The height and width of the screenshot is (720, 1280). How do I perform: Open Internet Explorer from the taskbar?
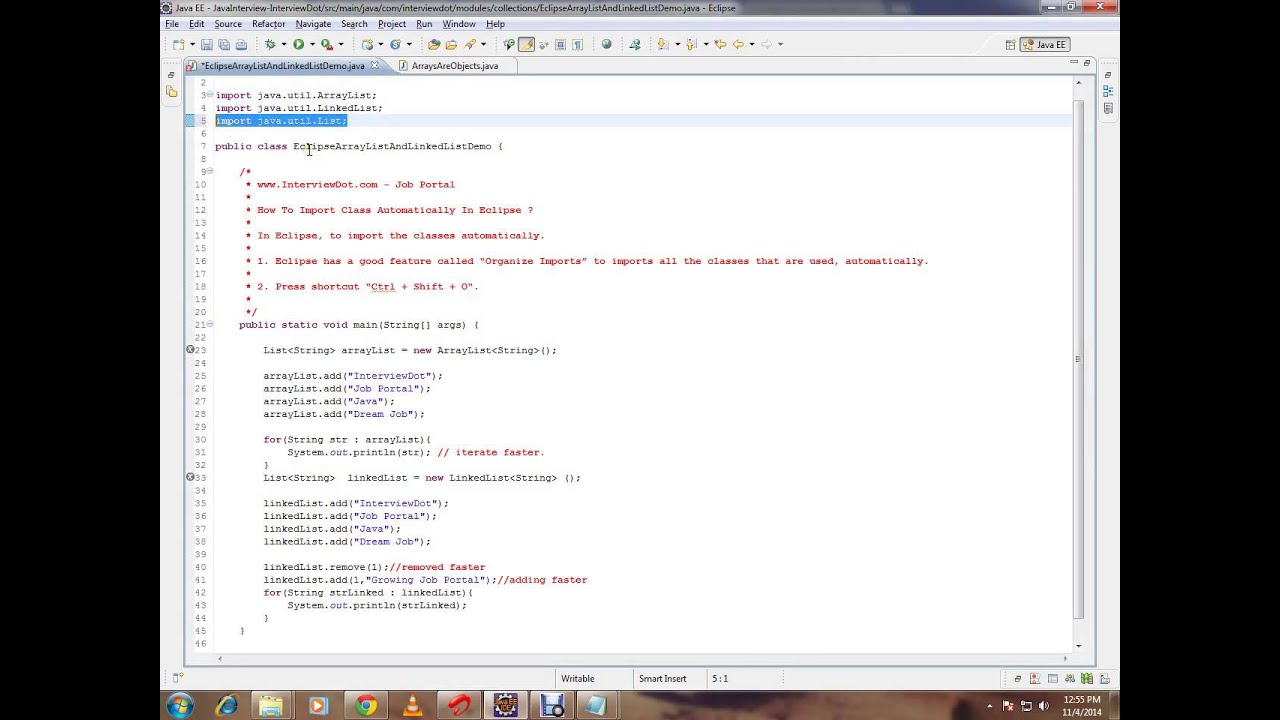[227, 706]
